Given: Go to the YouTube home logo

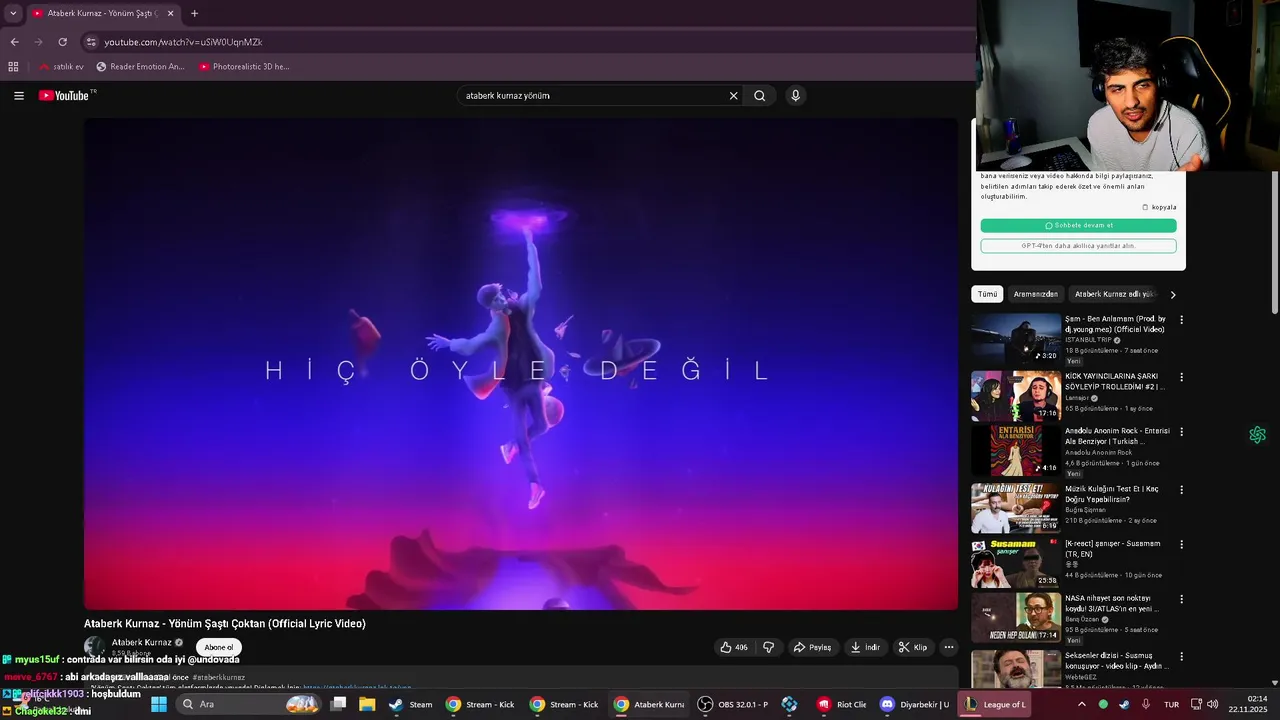Looking at the screenshot, I should pos(65,96).
